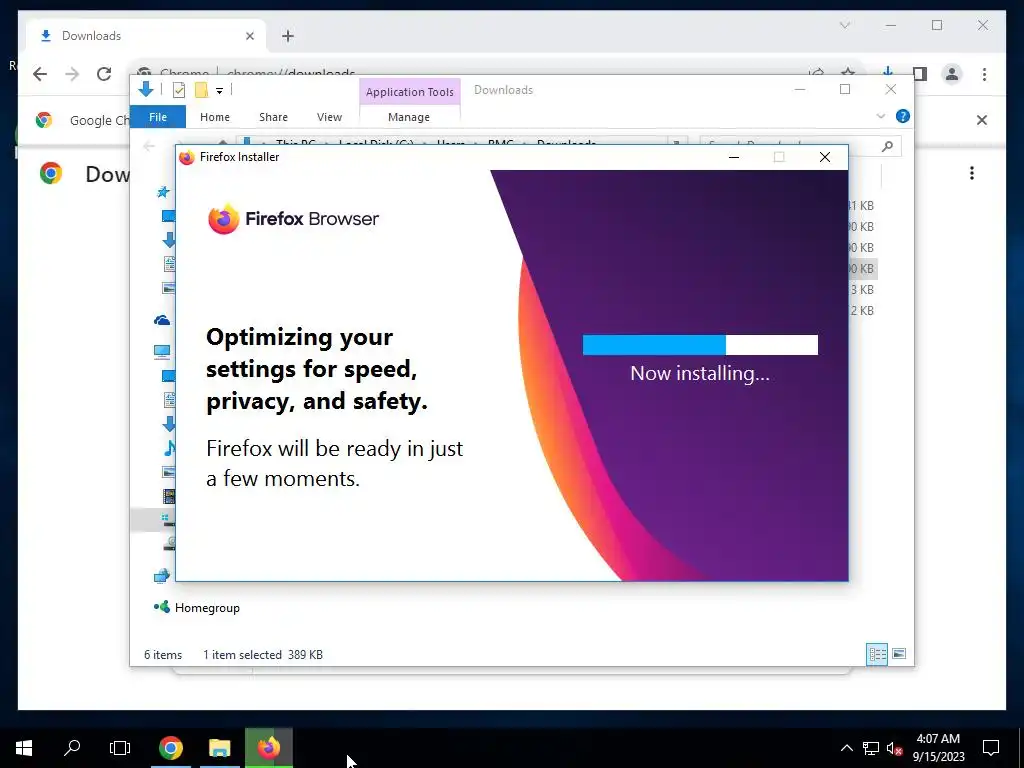Viewport: 1024px width, 768px height.
Task: Show hidden tray icons
Action: tap(846, 748)
